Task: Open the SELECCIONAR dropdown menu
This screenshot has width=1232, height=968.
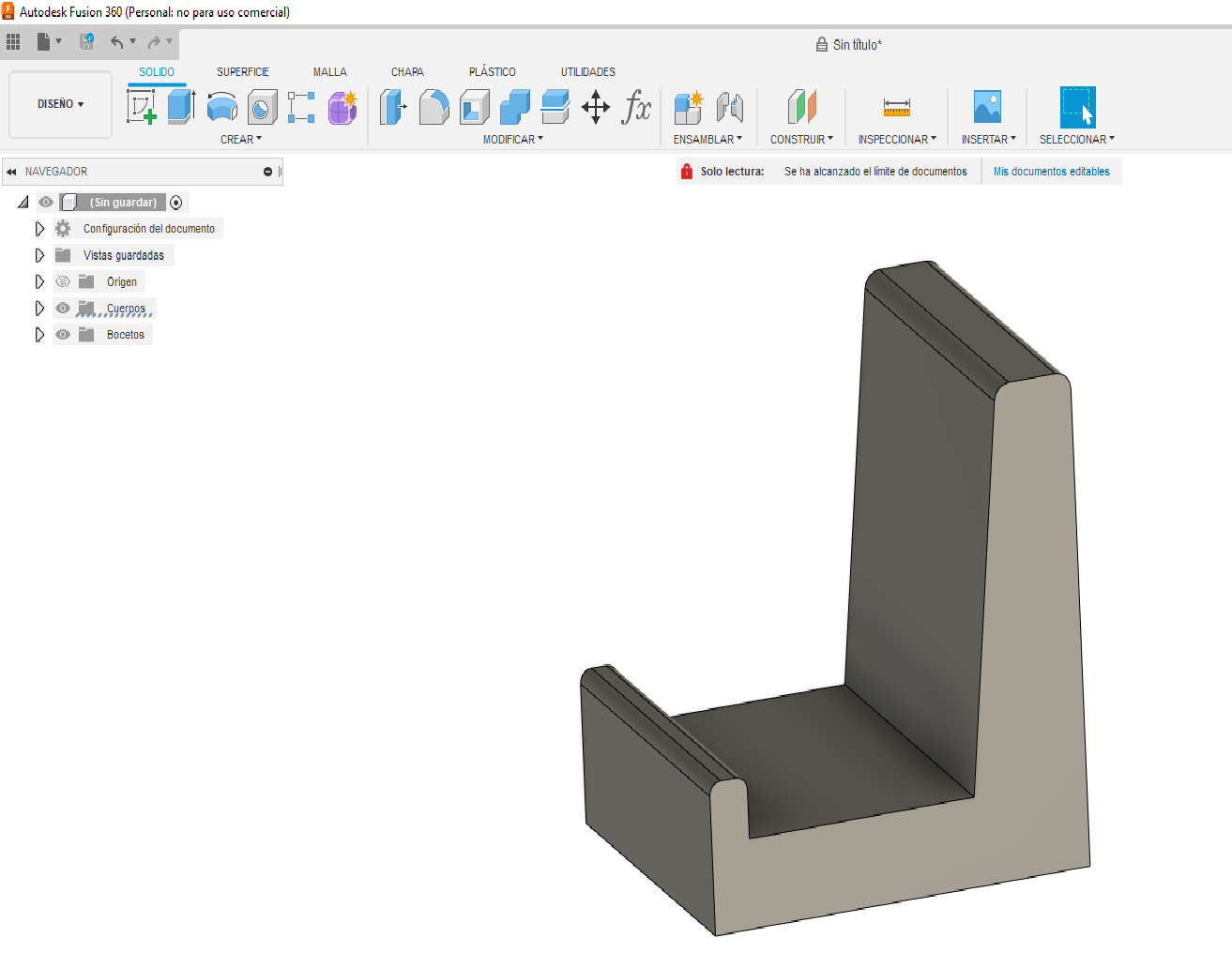Action: [1077, 140]
